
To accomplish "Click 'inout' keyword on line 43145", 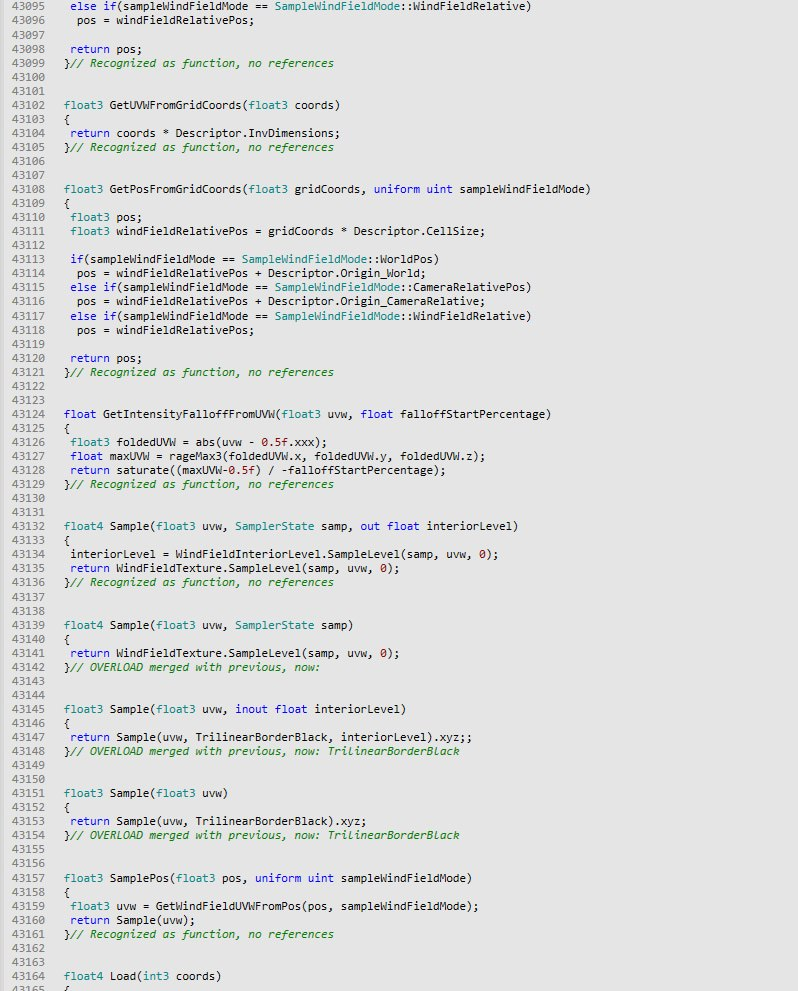I will [251, 709].
